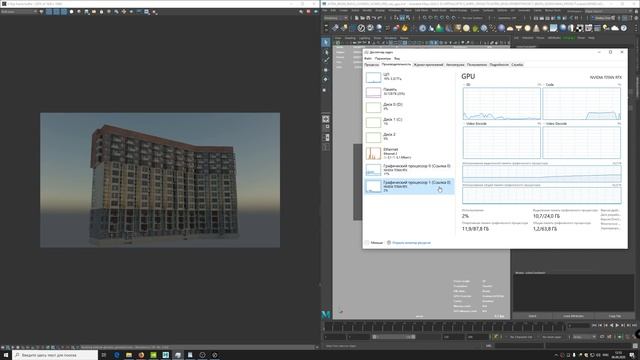Viewport: 640px width, 360px height.
Task: Click Меньше to collapse Task Manager
Action: pos(374,242)
